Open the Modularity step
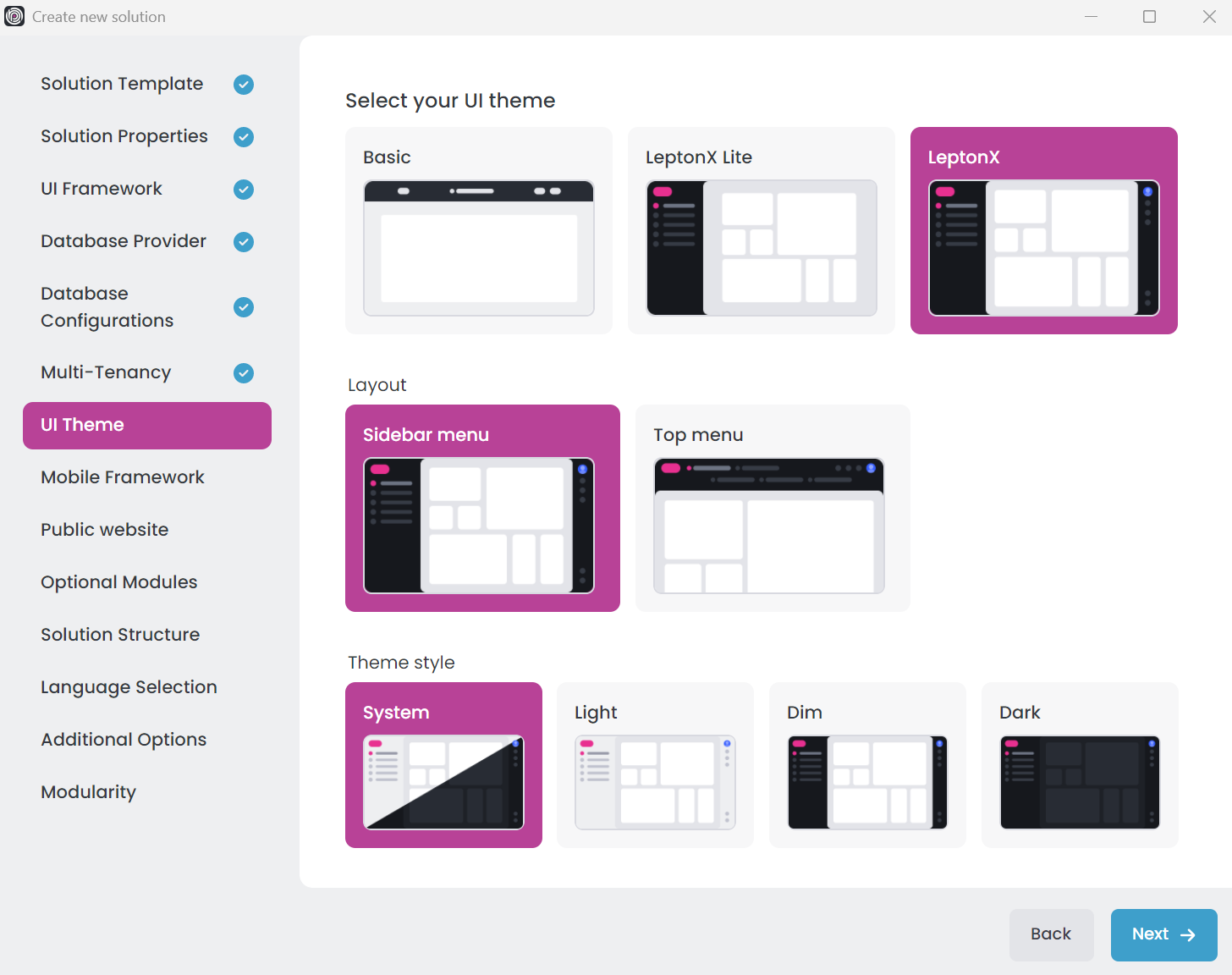1232x975 pixels. (x=147, y=792)
